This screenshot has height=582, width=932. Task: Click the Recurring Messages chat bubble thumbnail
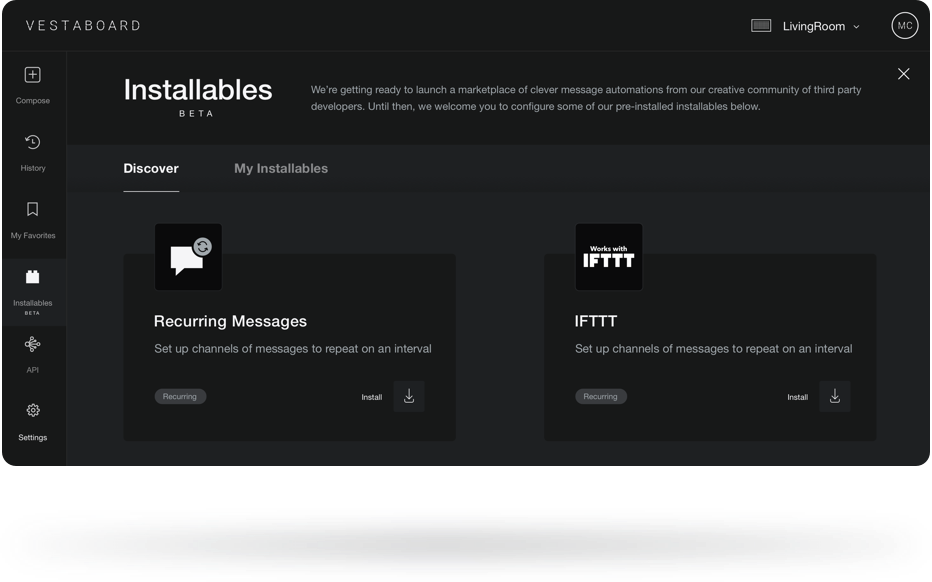[188, 257]
